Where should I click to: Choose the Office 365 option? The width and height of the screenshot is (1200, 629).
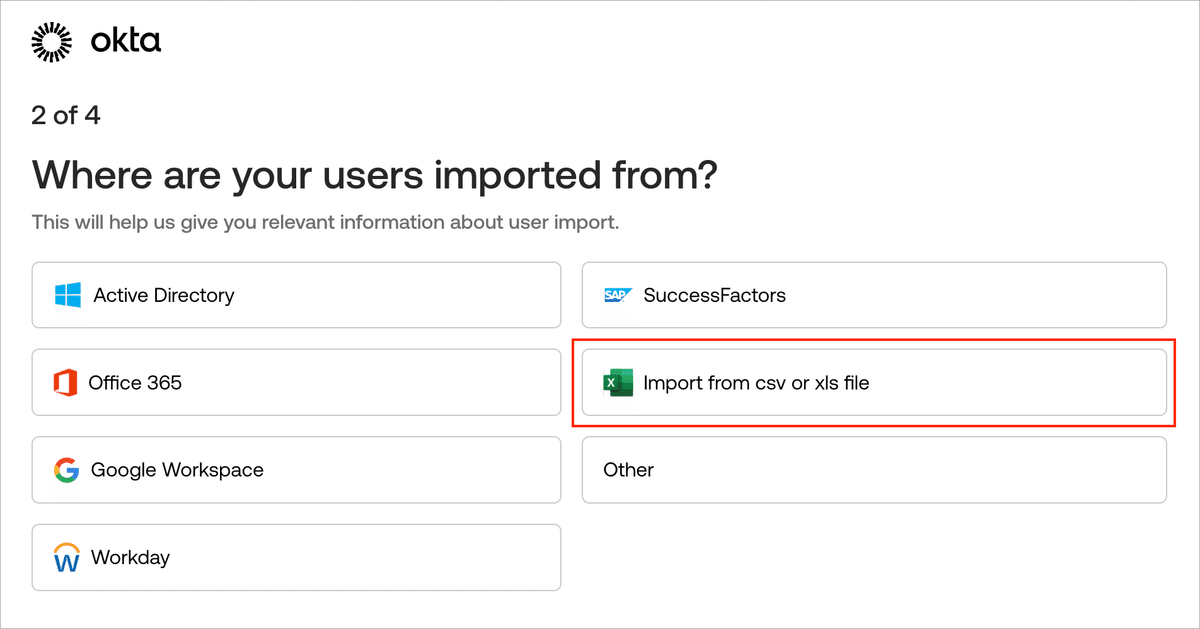296,382
